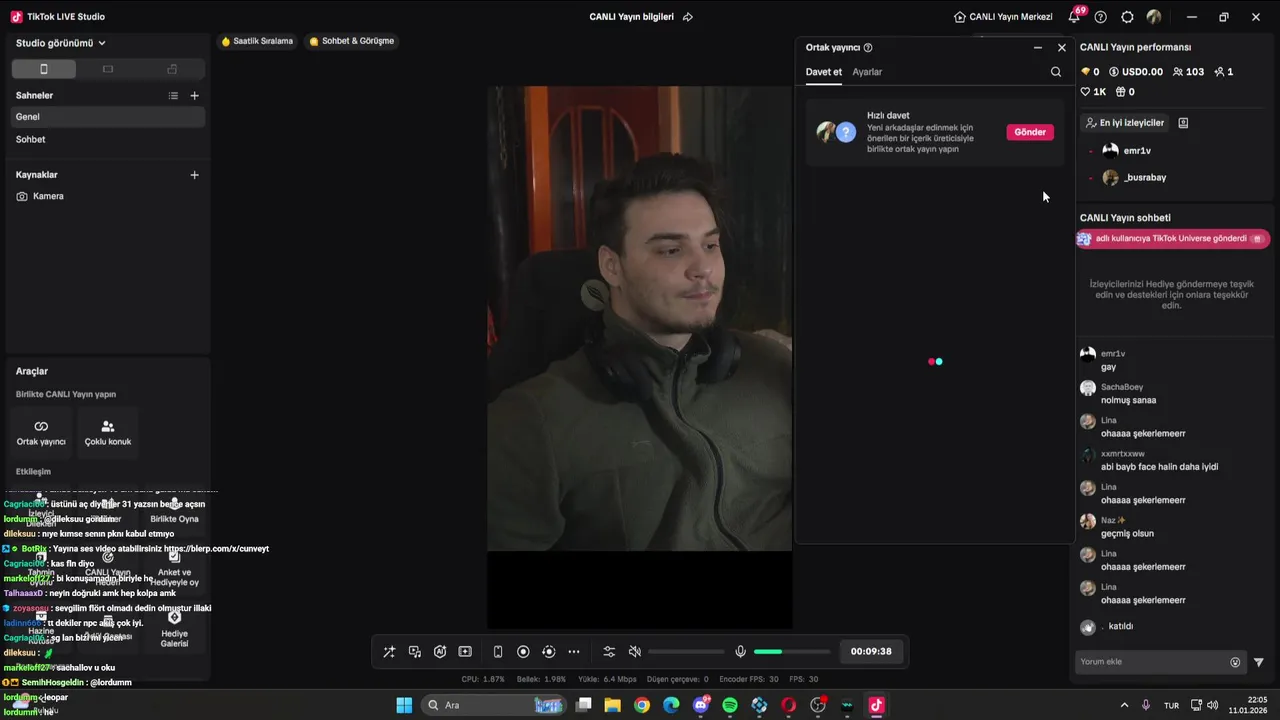This screenshot has width=1280, height=720.
Task: Open the Ortak yayıncı tool
Action: point(41,433)
